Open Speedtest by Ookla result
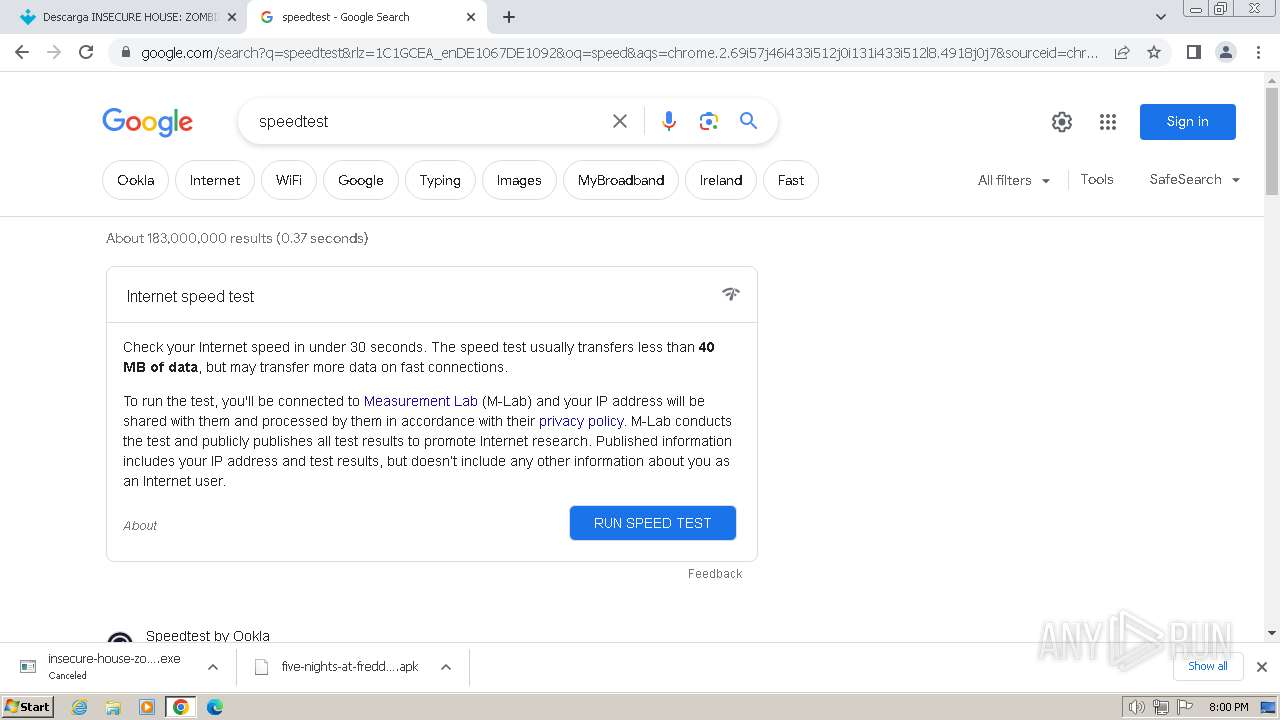The height and width of the screenshot is (720, 1280). (x=208, y=636)
